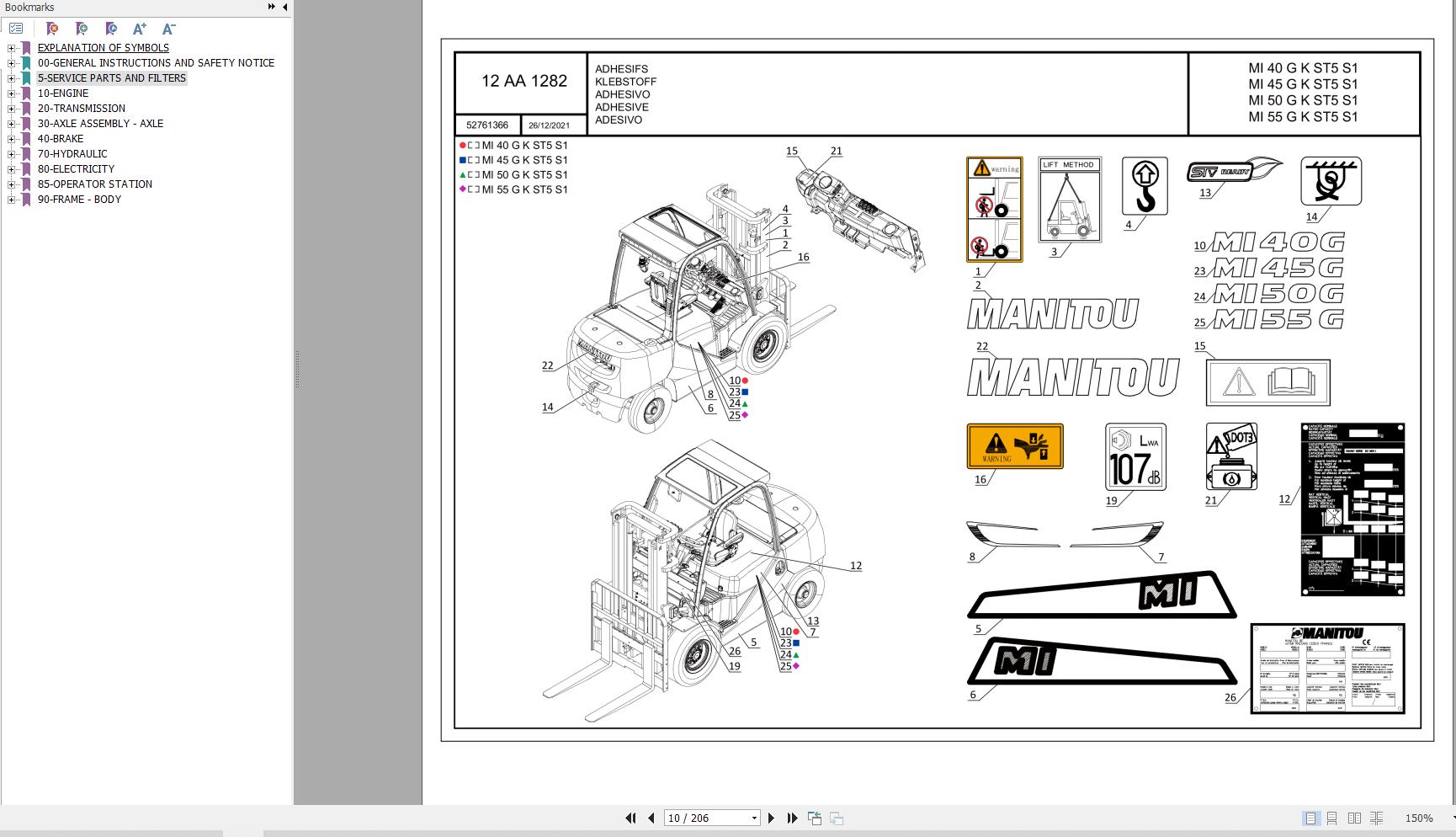Click the LIFT METHOD sticker image
The width and height of the screenshot is (1456, 837).
(1069, 200)
